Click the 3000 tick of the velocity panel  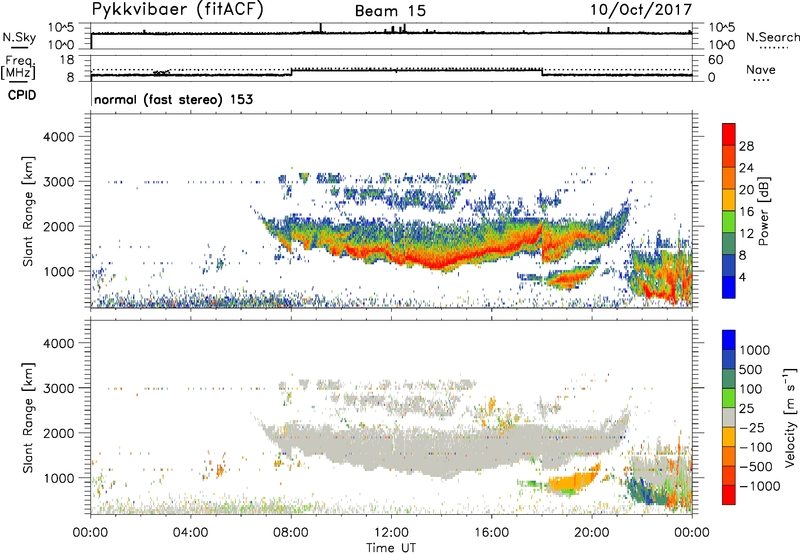tap(58, 388)
